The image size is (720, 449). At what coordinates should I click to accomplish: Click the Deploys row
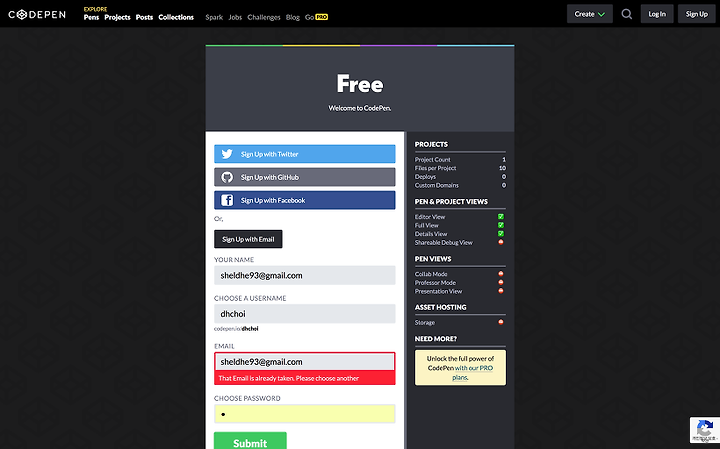tap(460, 177)
